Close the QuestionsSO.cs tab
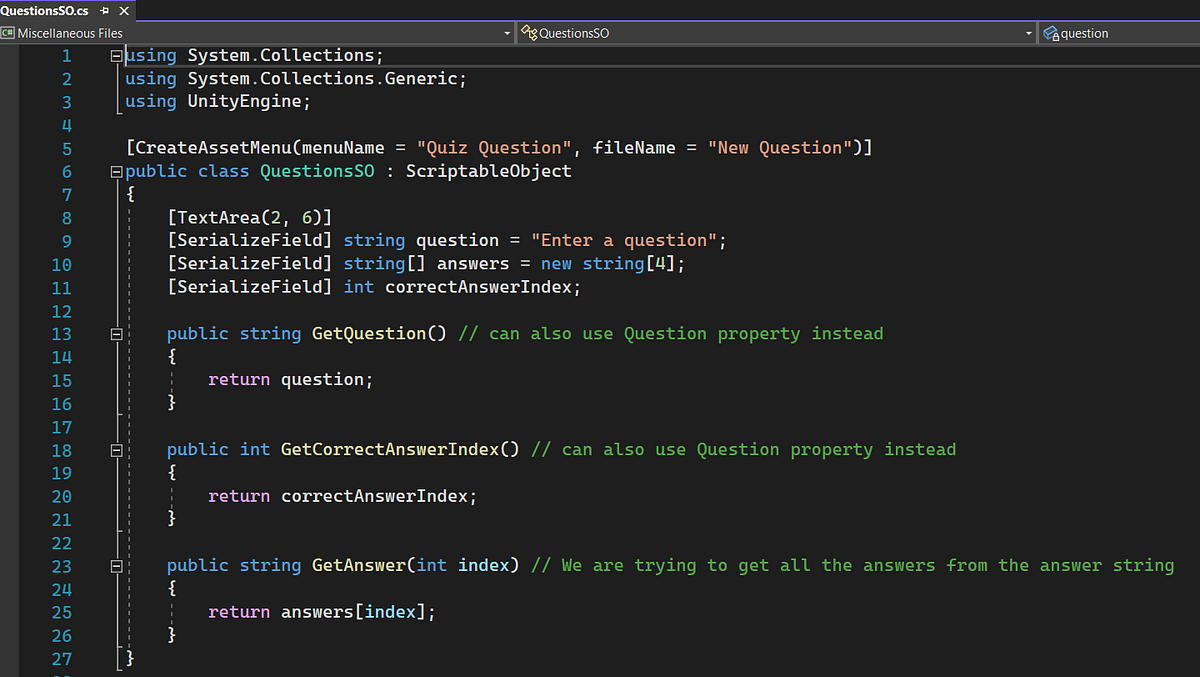The image size is (1200, 677). coord(123,12)
